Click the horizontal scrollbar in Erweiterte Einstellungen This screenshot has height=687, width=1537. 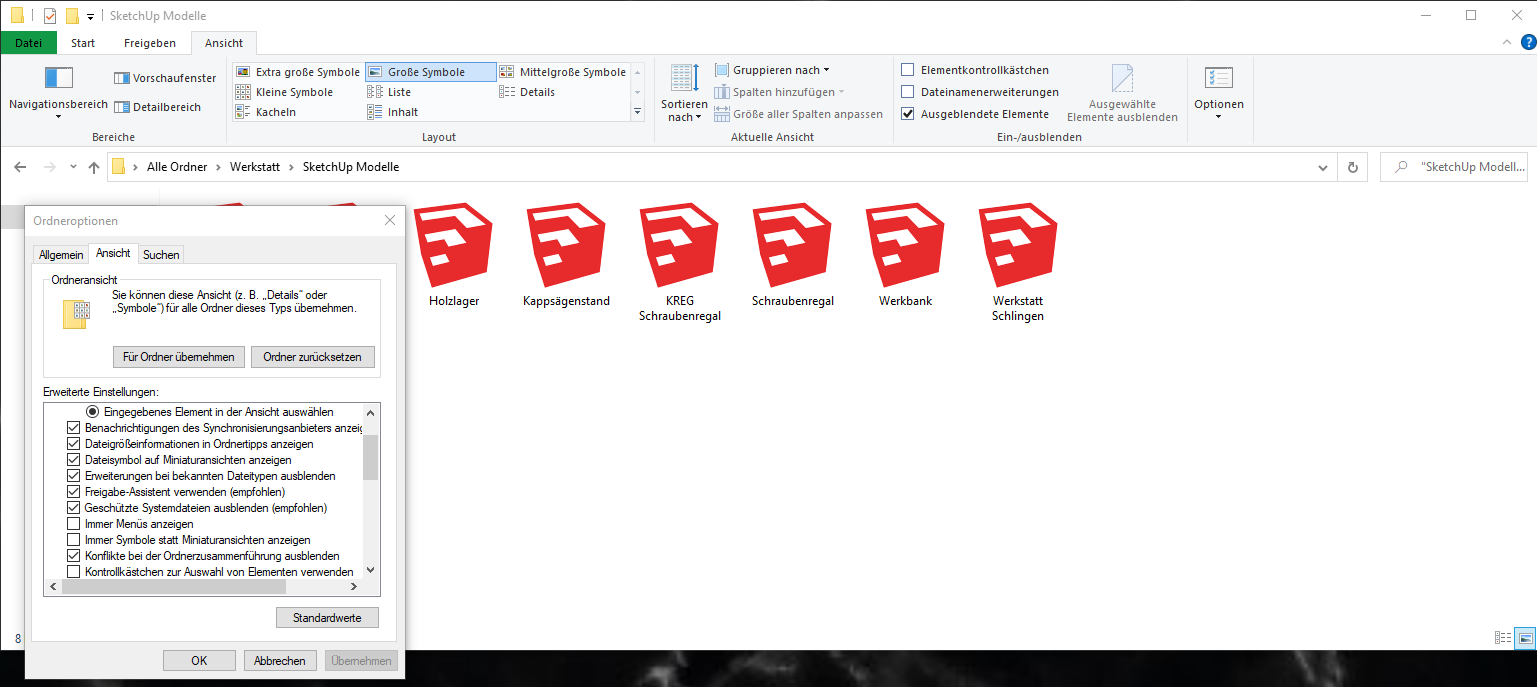[x=200, y=587]
